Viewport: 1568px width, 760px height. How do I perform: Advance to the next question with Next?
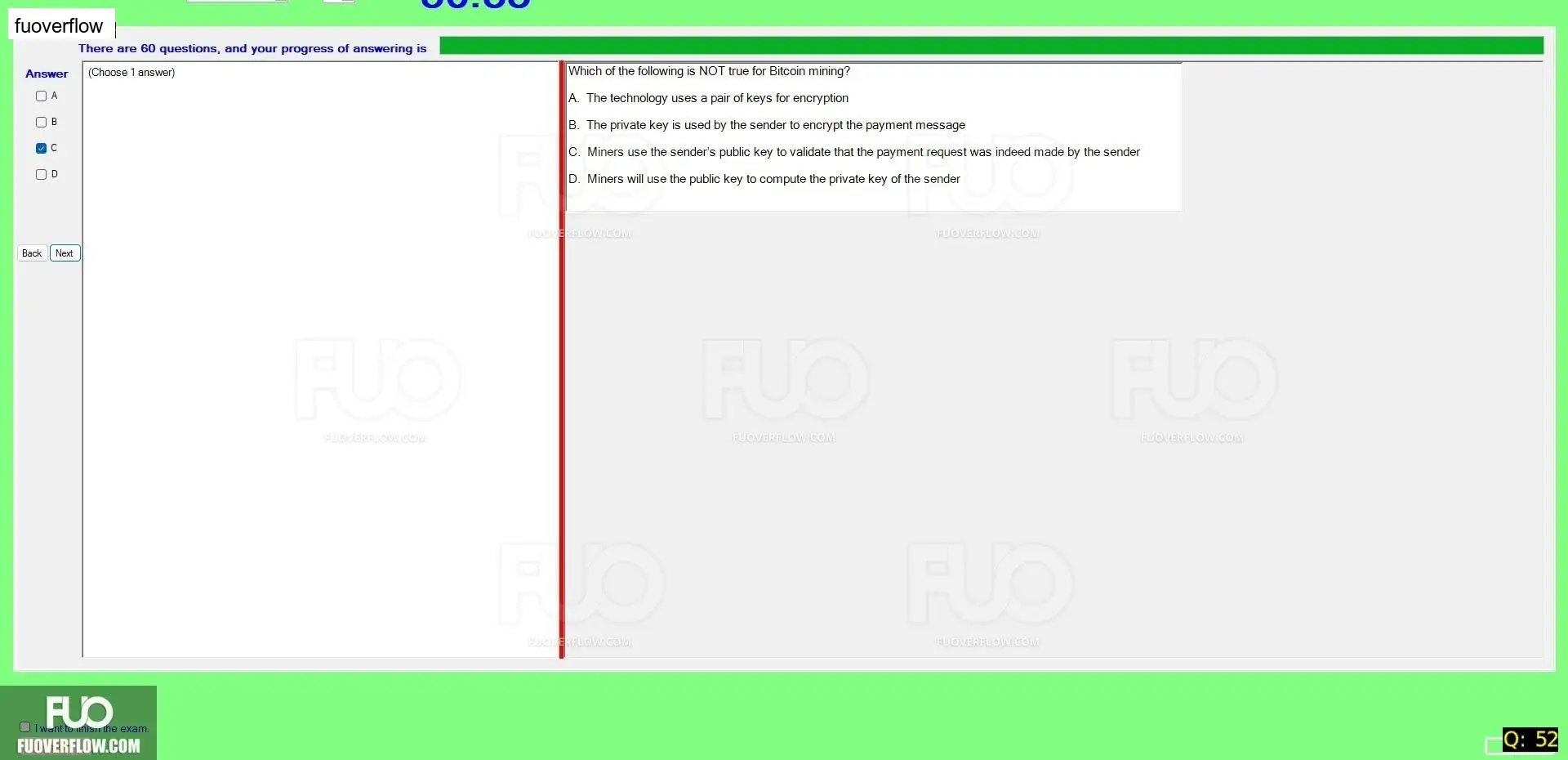pos(65,253)
